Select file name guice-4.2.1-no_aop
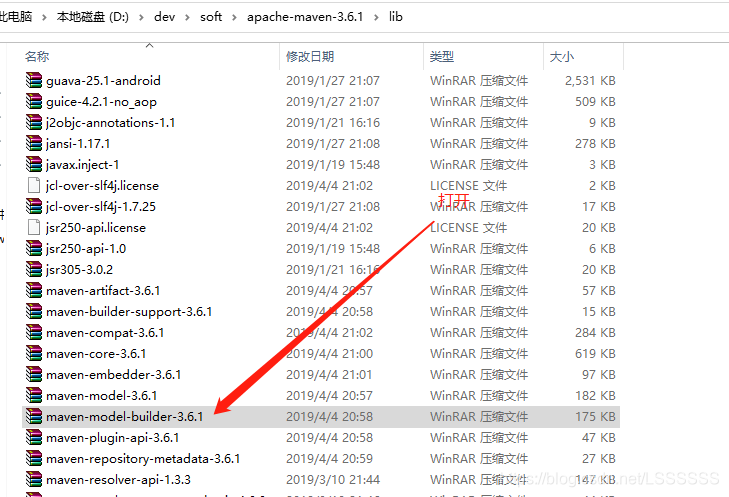Image resolution: width=729 pixels, height=497 pixels. point(101,102)
